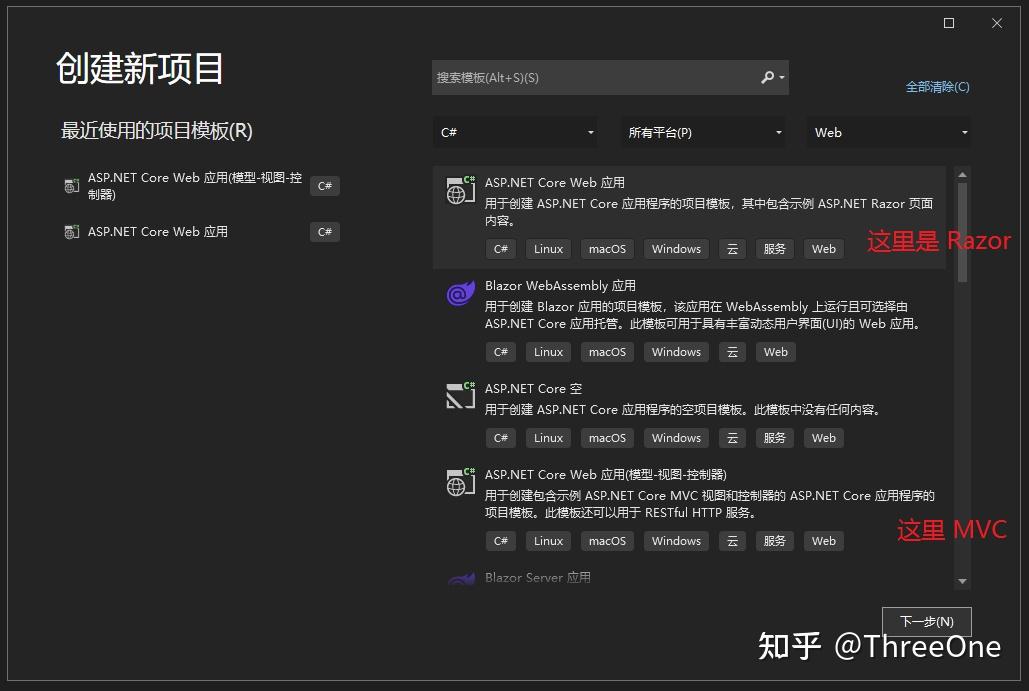Click inside the 搜索模板 search box

(600, 77)
